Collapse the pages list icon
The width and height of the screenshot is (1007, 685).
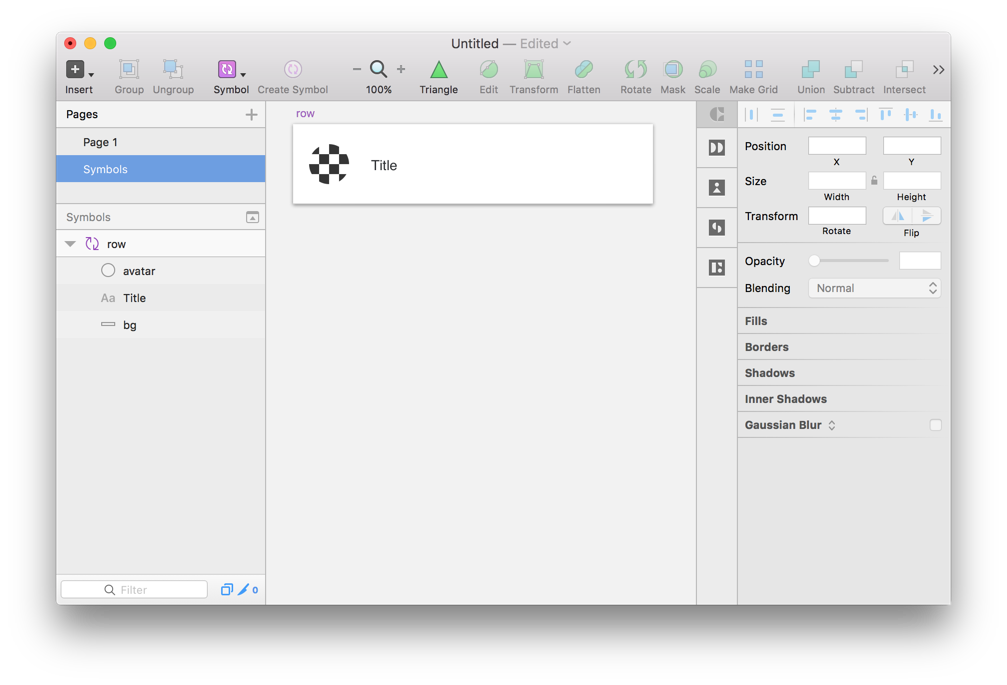252,217
